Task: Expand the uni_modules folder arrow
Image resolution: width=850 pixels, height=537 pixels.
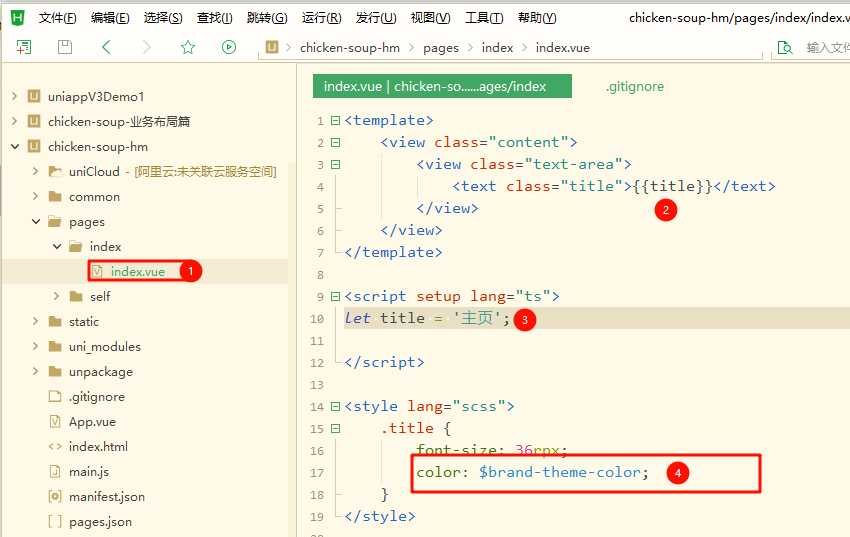Action: click(36, 346)
